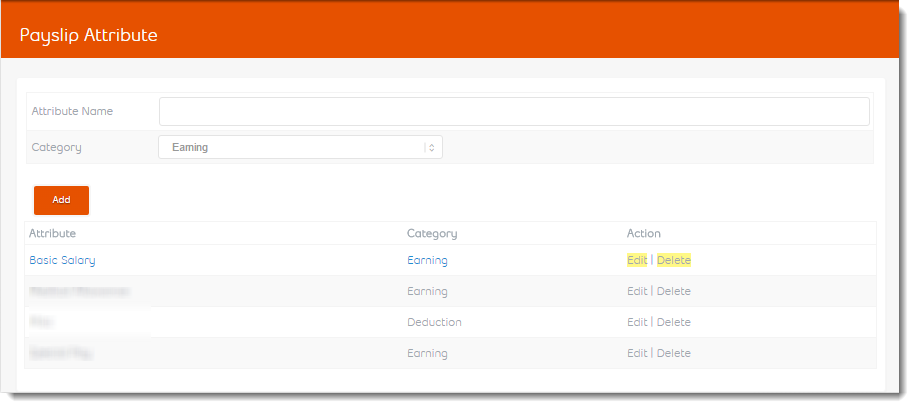The image size is (914, 408).
Task: Click the Category column header
Action: pyautogui.click(x=432, y=234)
